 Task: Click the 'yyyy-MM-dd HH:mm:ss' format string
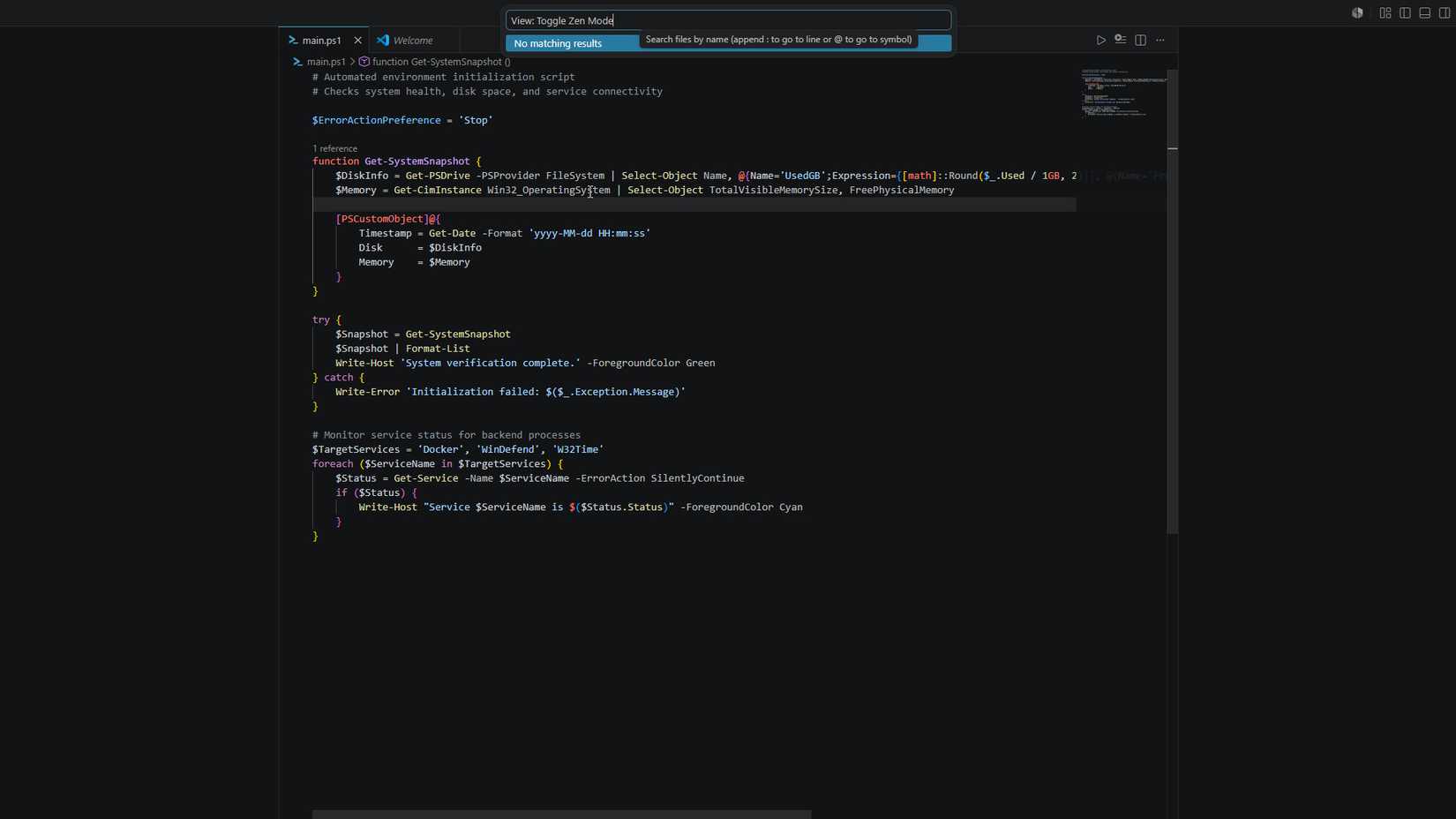[x=589, y=233]
